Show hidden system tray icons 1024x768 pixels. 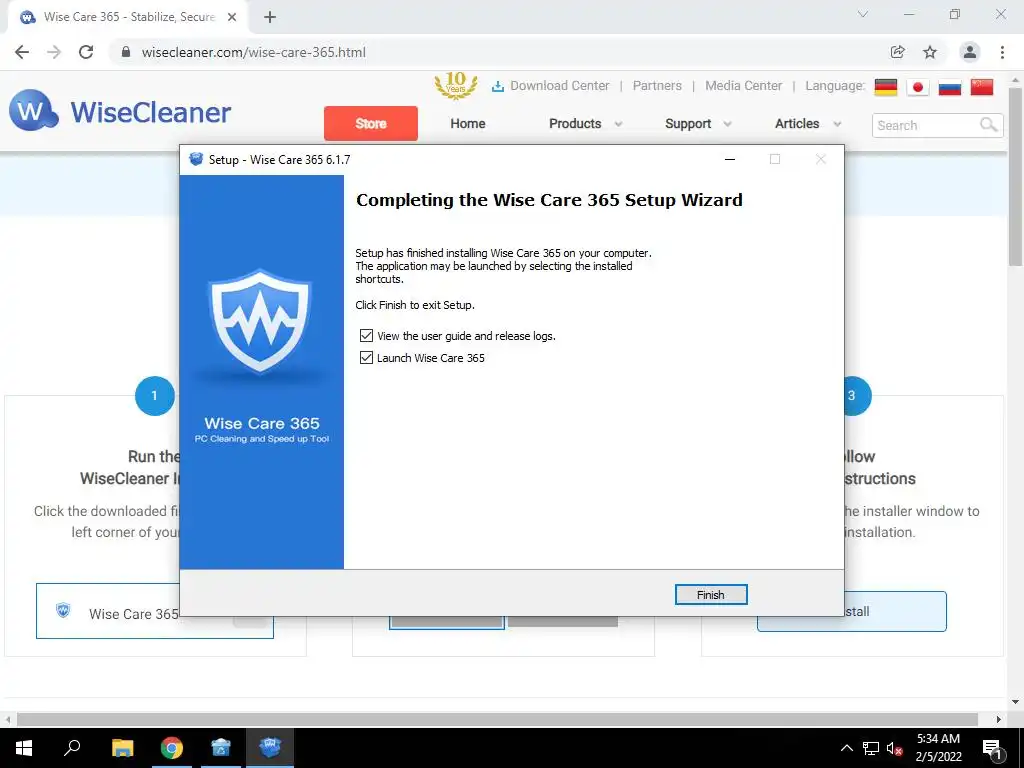coord(846,748)
